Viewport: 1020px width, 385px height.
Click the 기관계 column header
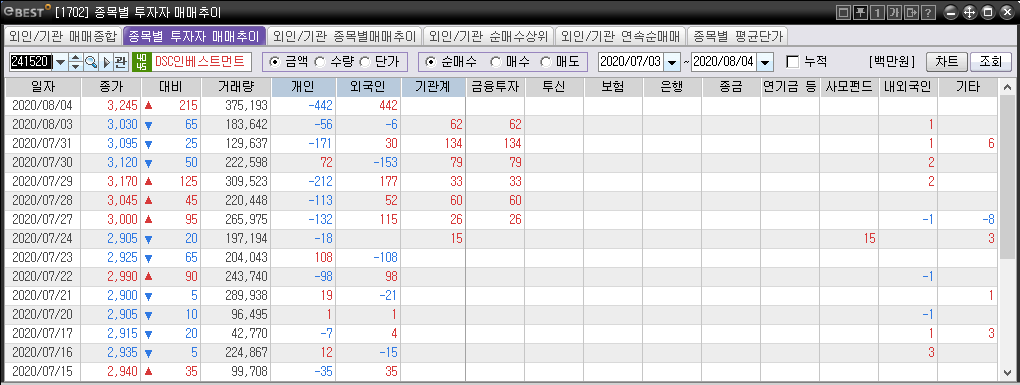tap(433, 87)
